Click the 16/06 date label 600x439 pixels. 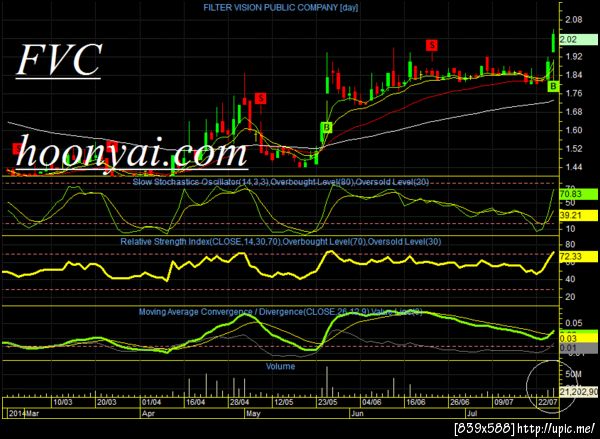tap(416, 402)
